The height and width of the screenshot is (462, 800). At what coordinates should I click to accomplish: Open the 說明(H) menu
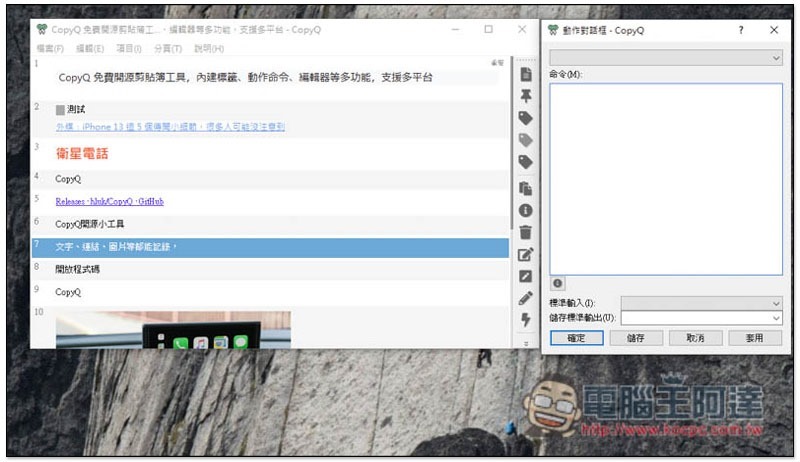pos(209,48)
